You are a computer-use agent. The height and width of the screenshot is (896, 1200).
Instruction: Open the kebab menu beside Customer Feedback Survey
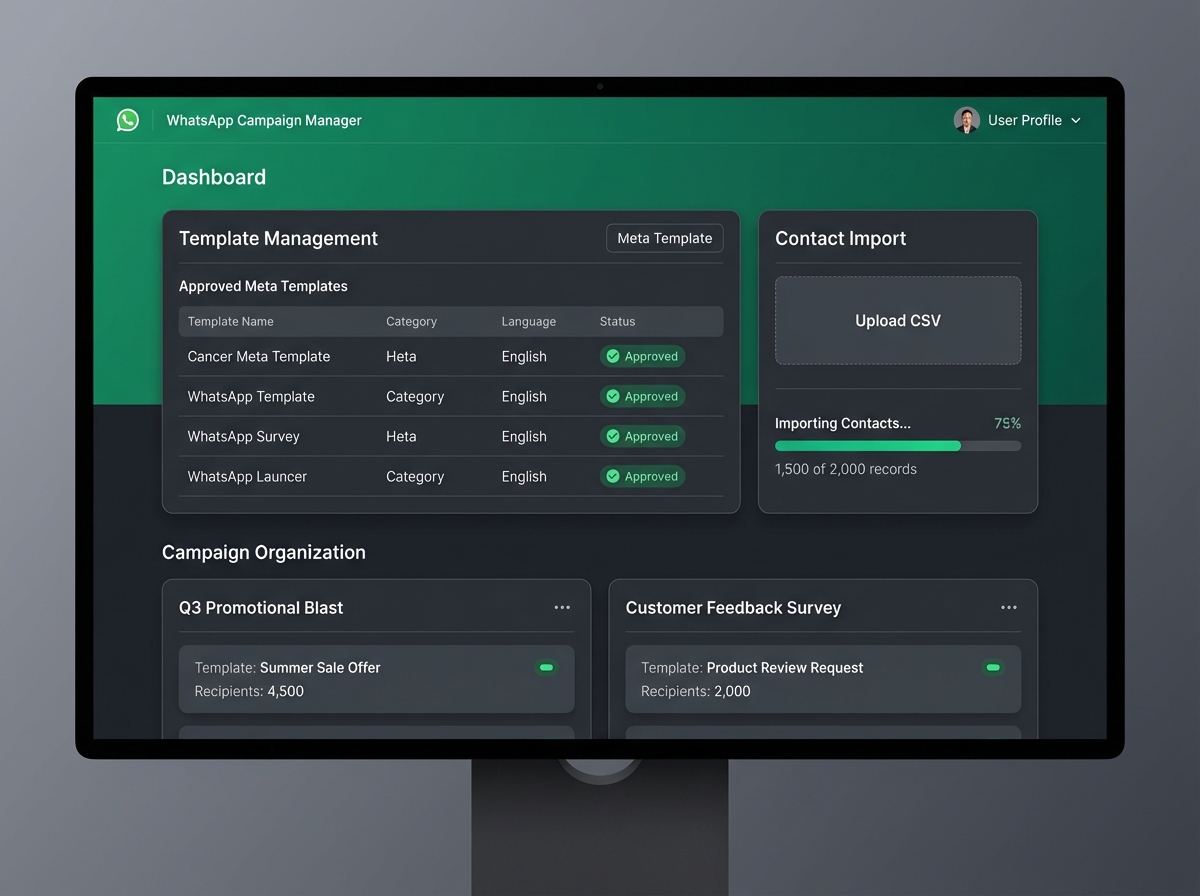(x=1008, y=607)
